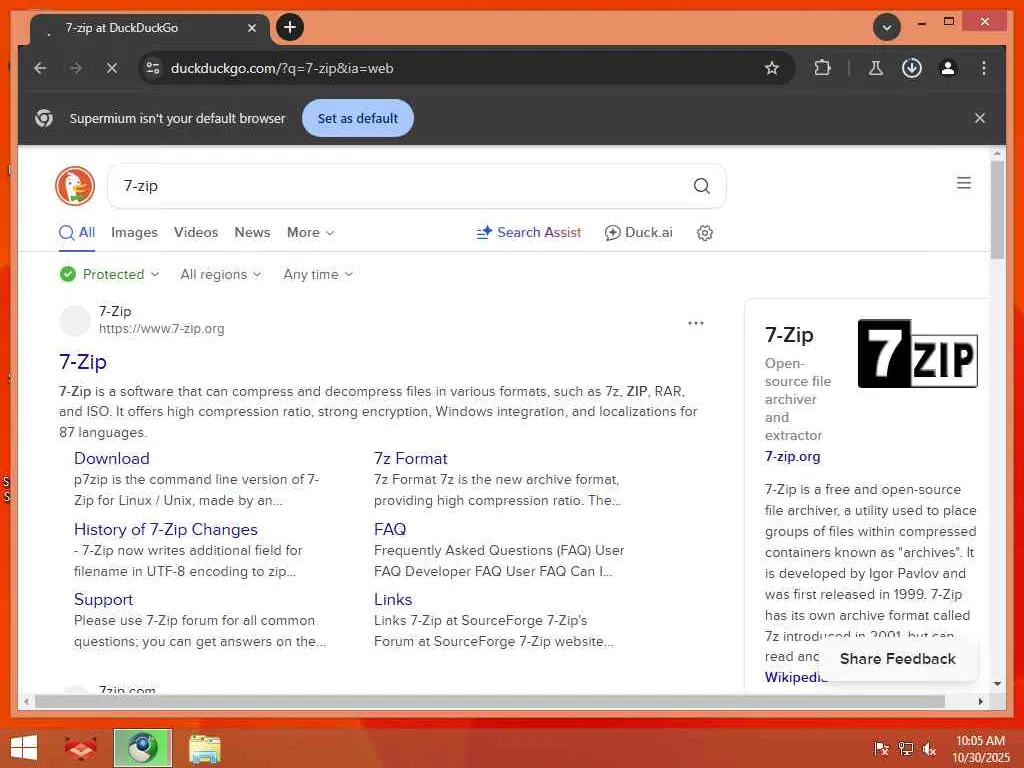The height and width of the screenshot is (768, 1024).
Task: Expand the More search categories dropdown
Action: 310,232
